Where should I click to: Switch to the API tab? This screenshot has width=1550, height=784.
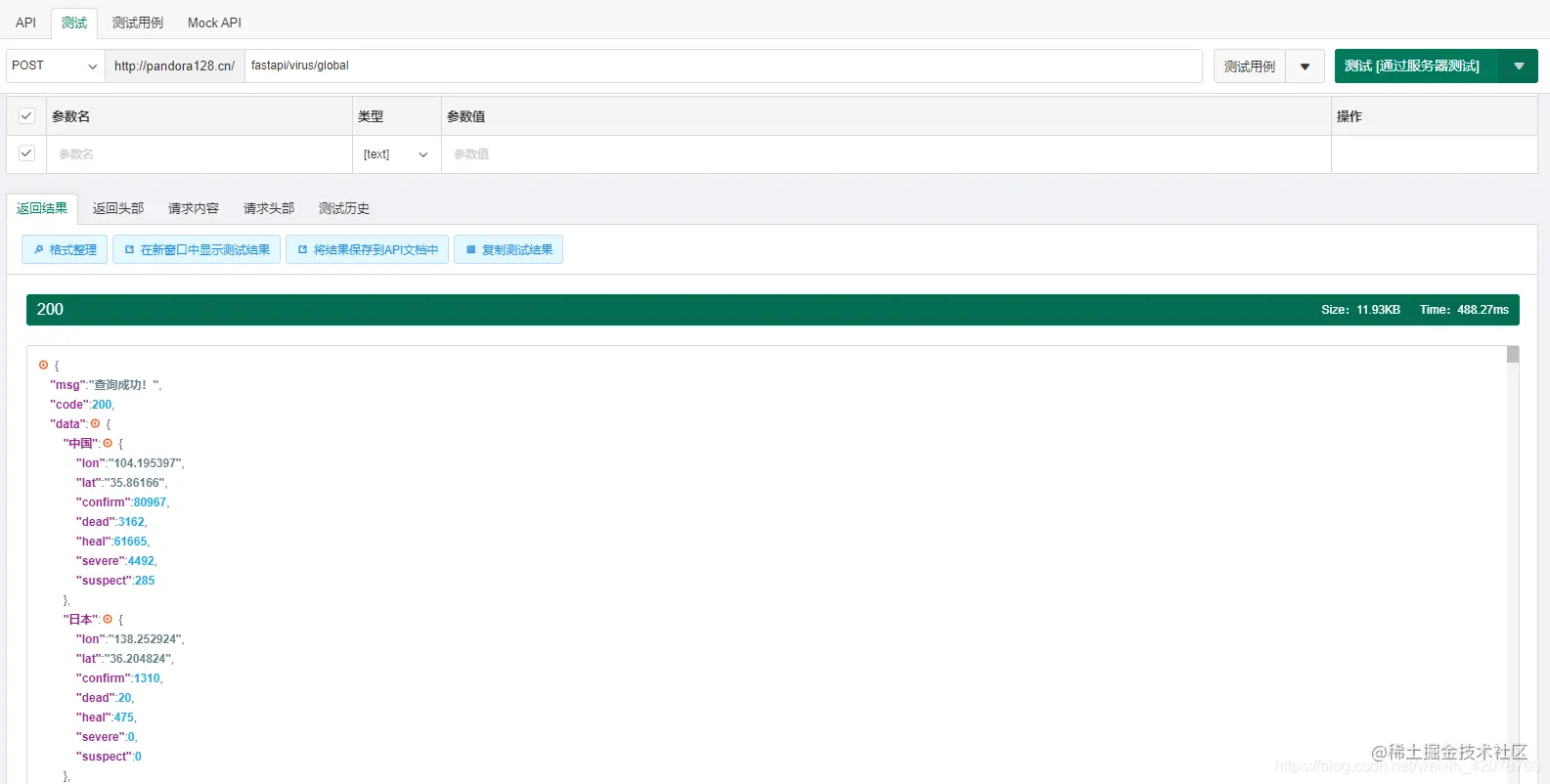coord(25,22)
